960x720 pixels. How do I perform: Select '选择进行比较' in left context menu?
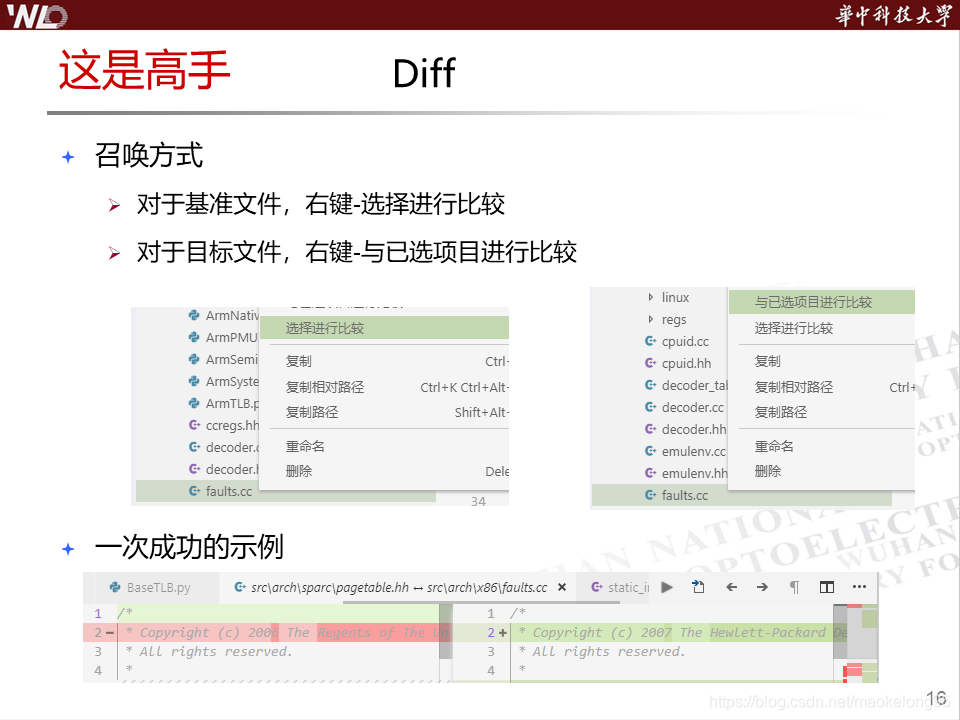[x=384, y=328]
